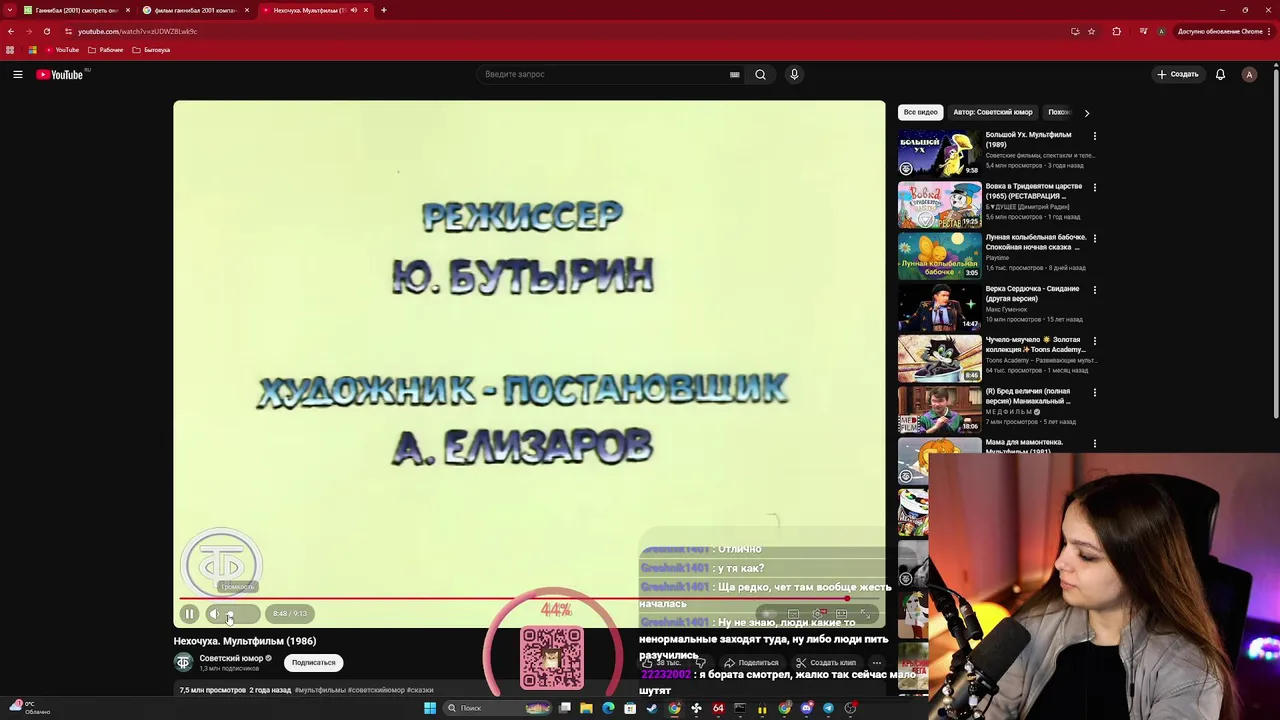Screen dimensions: 1280x720
Task: Click the #сказки hashtag
Action: click(421, 690)
